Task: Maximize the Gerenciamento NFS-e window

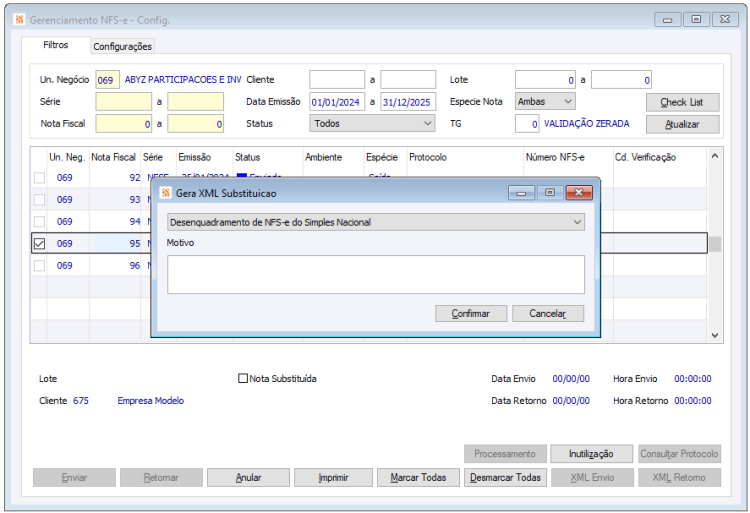Action: coord(696,20)
